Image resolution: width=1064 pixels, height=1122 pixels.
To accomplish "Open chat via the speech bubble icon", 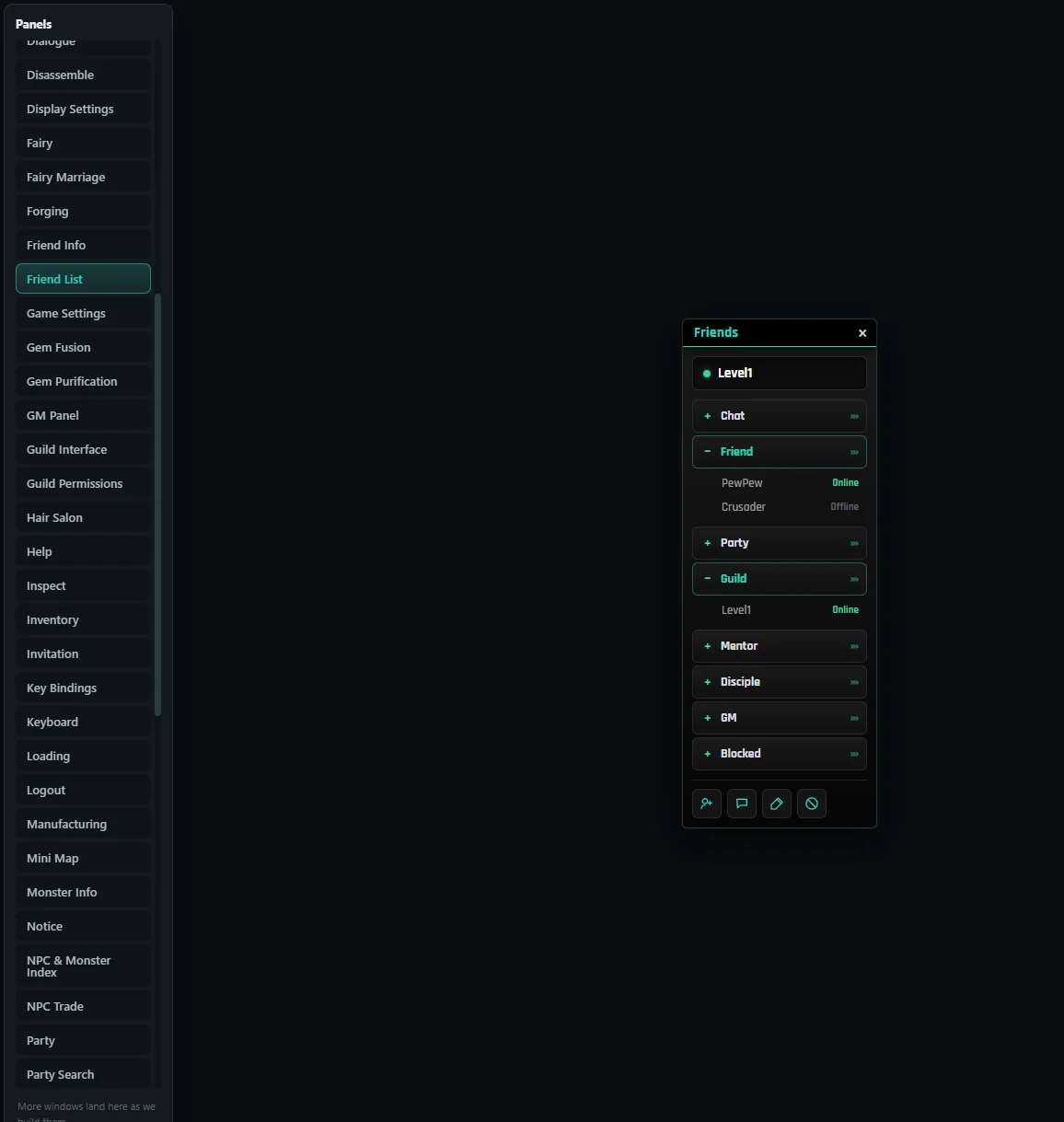I will 742,804.
